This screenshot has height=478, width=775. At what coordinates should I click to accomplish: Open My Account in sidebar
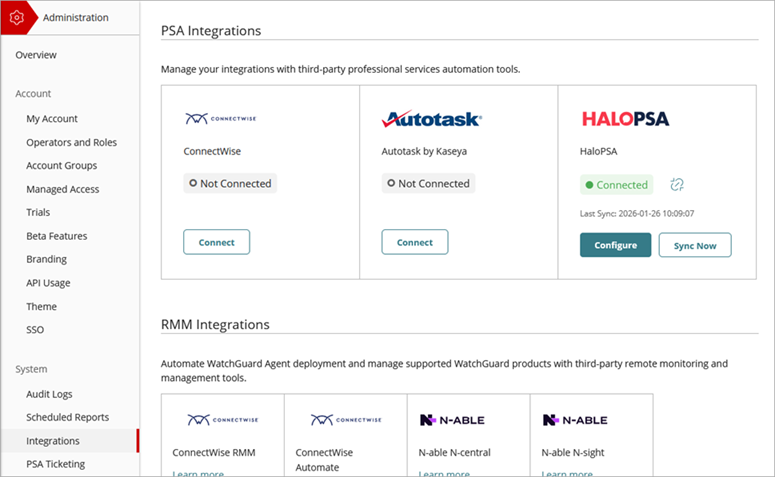52,119
